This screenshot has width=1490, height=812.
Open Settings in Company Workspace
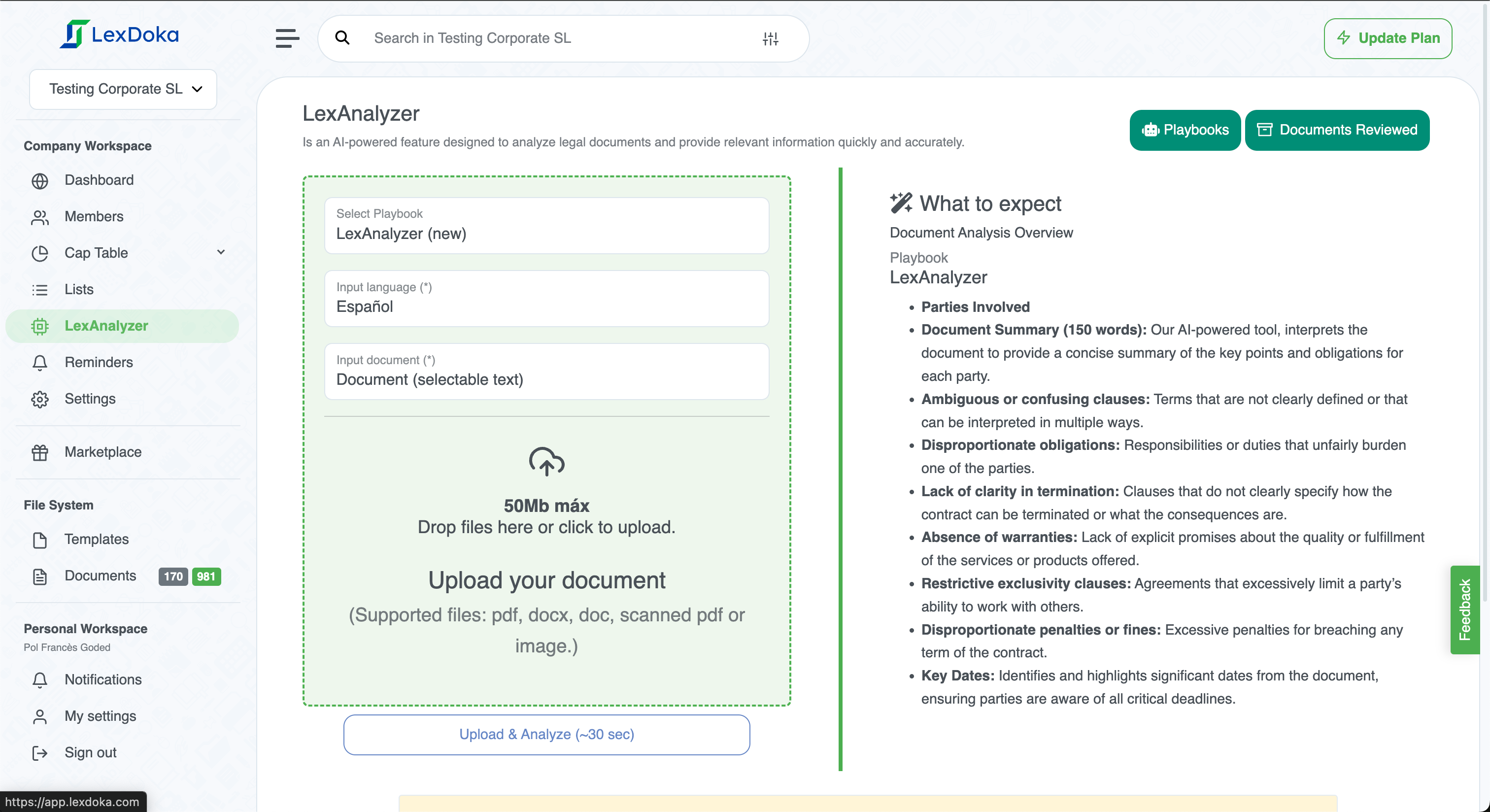[122, 399]
